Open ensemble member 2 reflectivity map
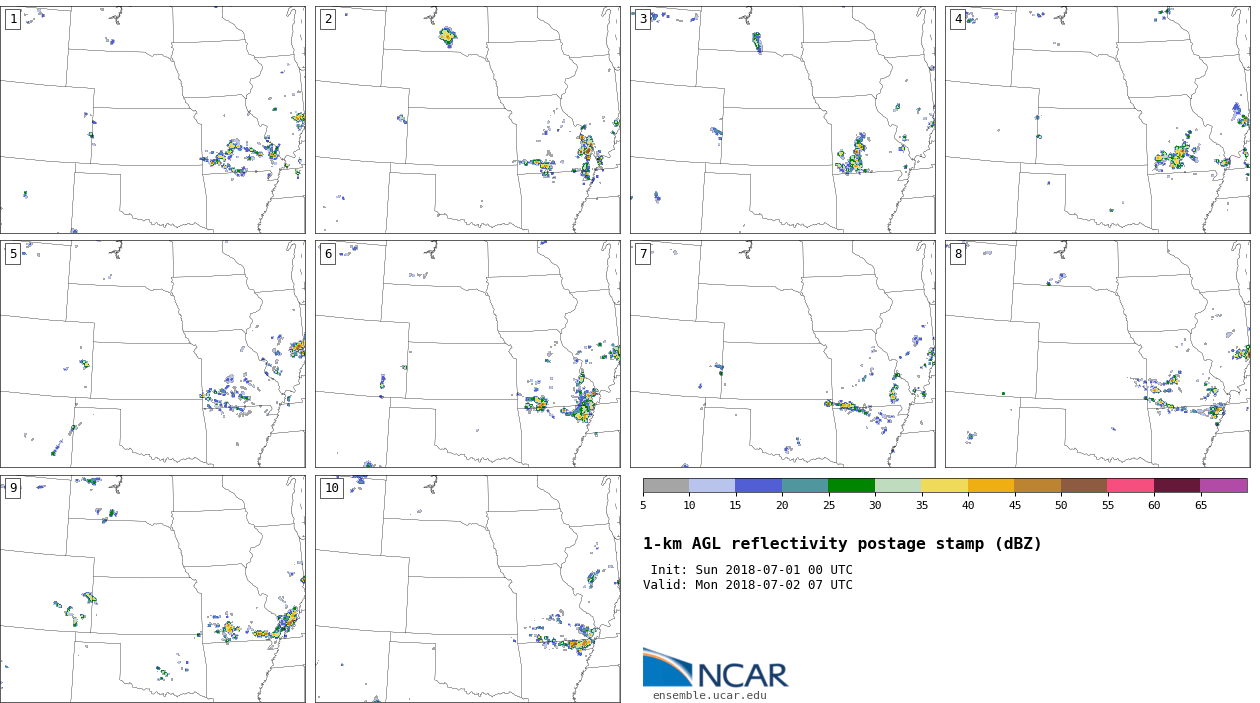Screen dimensions: 1260x703 point(467,120)
